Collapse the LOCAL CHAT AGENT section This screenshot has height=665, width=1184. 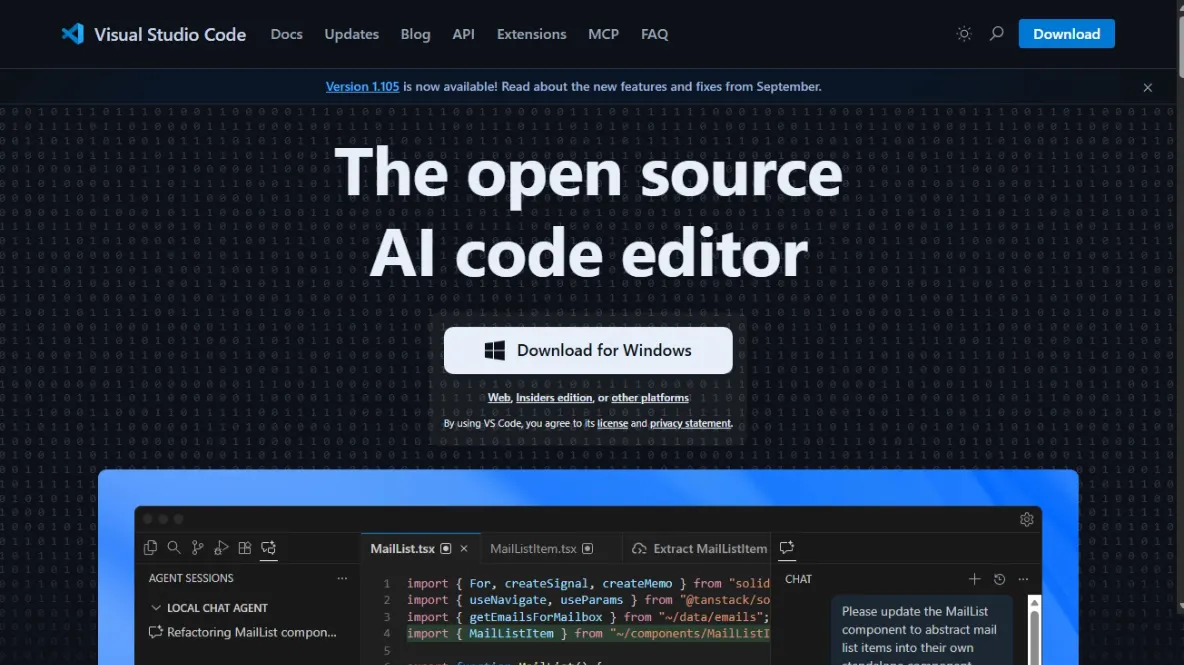(x=156, y=607)
